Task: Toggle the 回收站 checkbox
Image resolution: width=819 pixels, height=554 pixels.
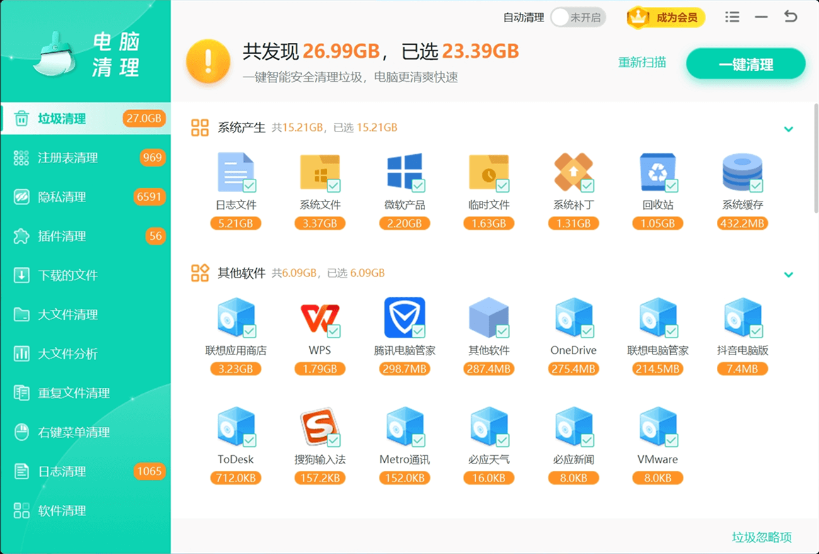Action: [x=672, y=185]
